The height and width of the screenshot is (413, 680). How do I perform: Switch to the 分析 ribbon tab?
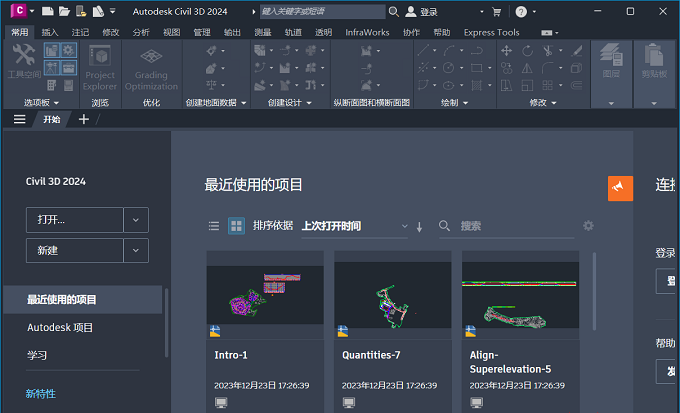pos(141,33)
